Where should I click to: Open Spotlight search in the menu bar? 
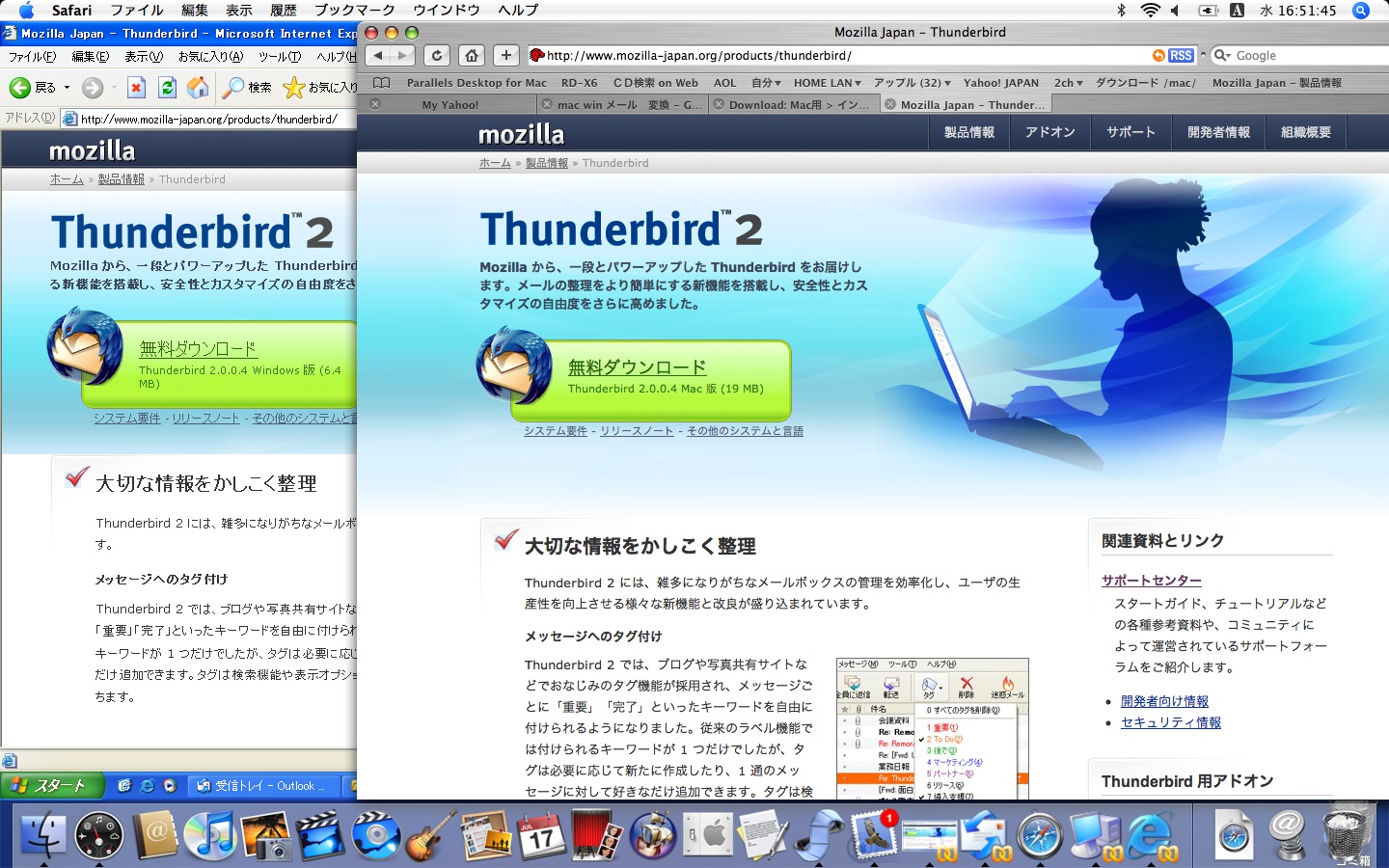tap(1361, 11)
